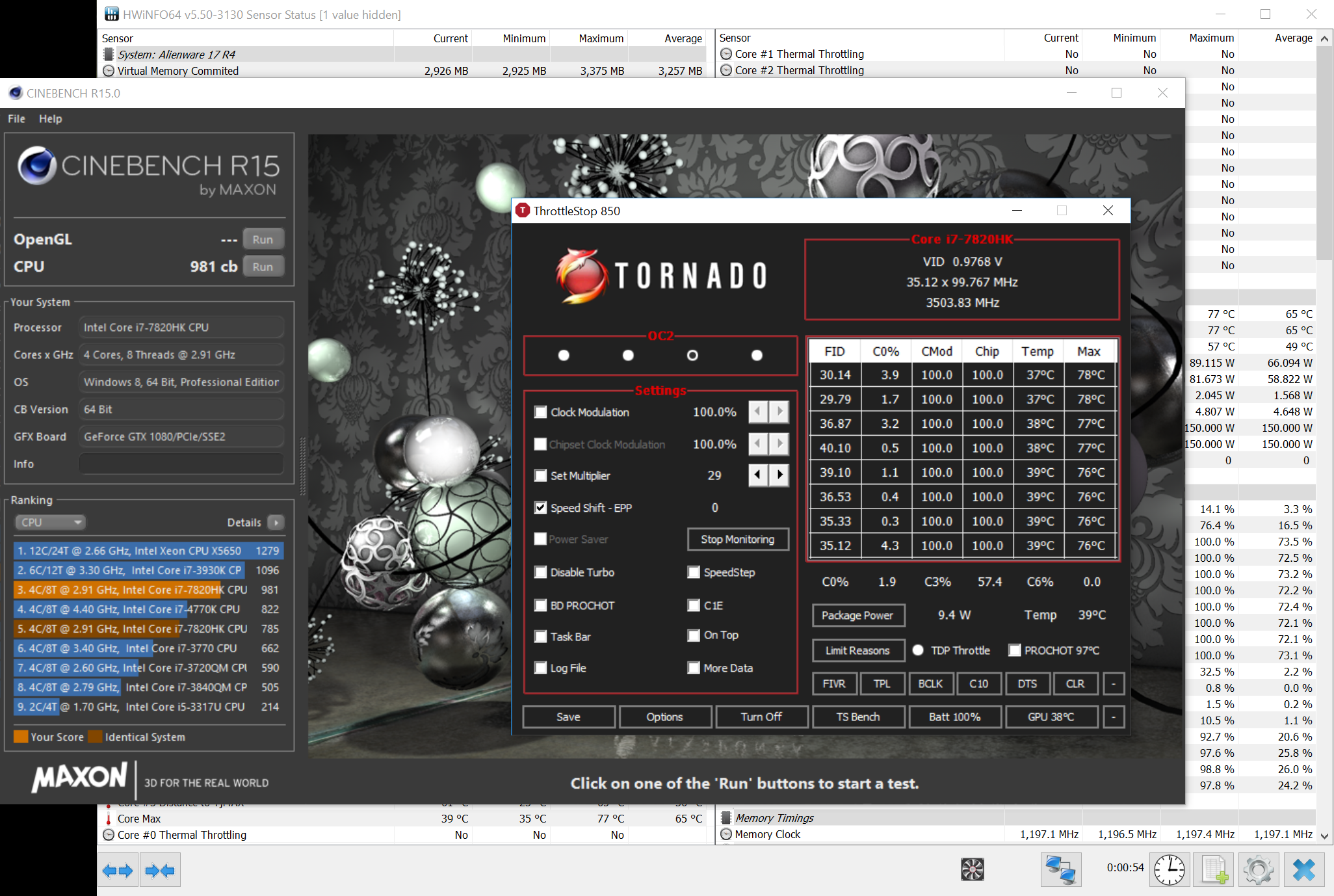1334x896 pixels.
Task: Click HWiNFO collapse columns arrows icon
Action: coord(161,870)
